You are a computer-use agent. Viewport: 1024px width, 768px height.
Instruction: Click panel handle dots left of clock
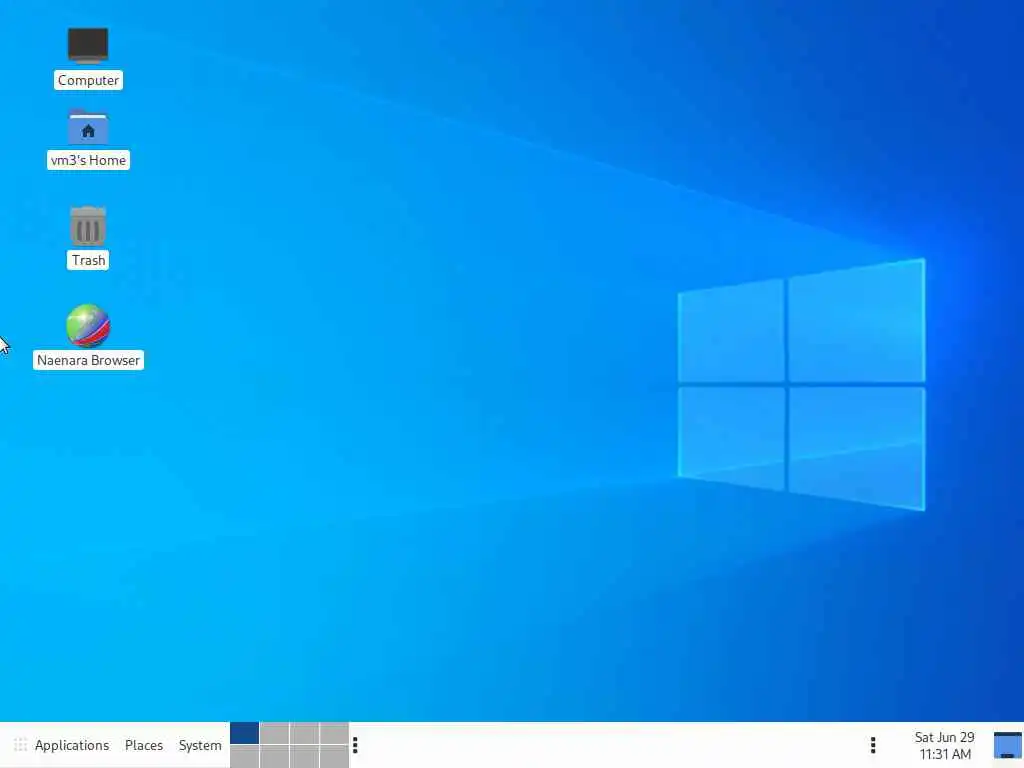tap(873, 745)
